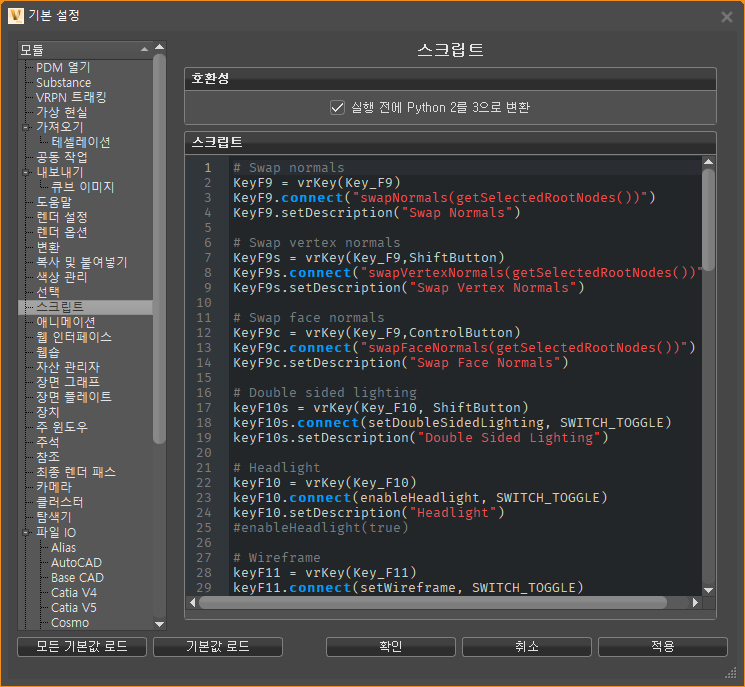Click the 모듈 column header sort arrow
This screenshot has width=745, height=687.
pos(144,49)
